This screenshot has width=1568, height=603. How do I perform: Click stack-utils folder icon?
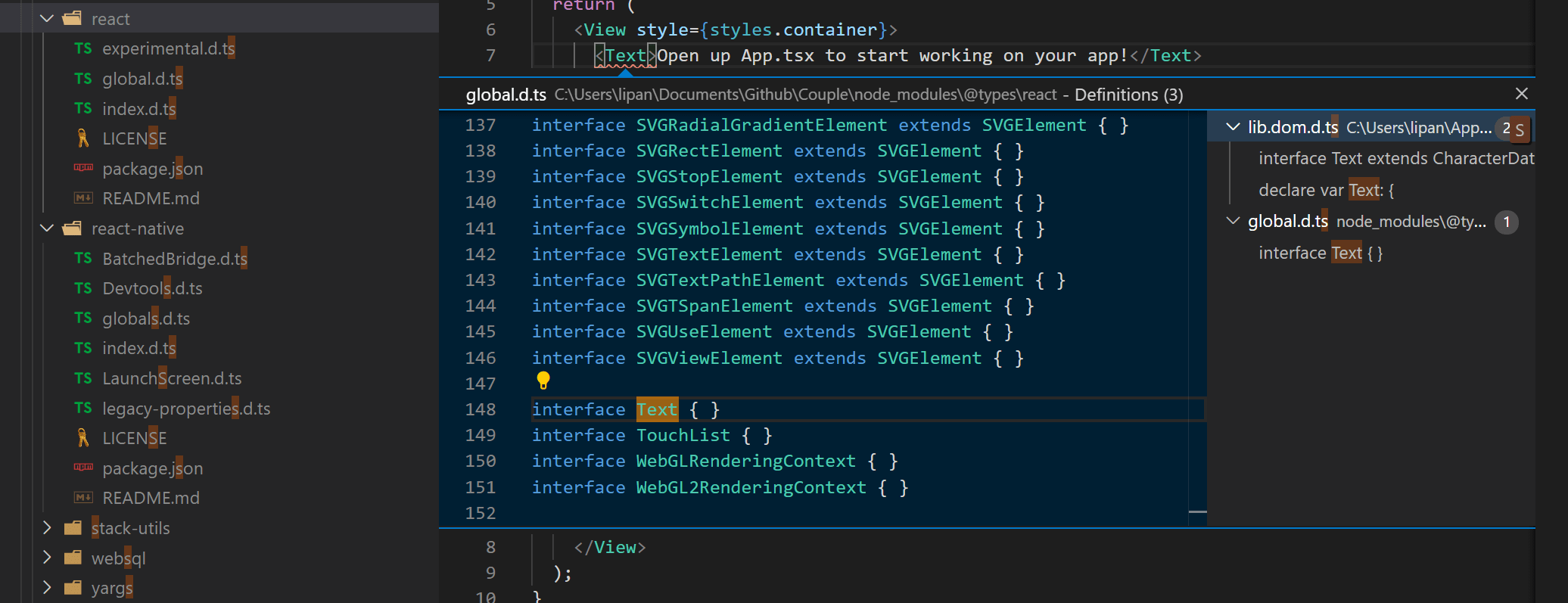[73, 527]
